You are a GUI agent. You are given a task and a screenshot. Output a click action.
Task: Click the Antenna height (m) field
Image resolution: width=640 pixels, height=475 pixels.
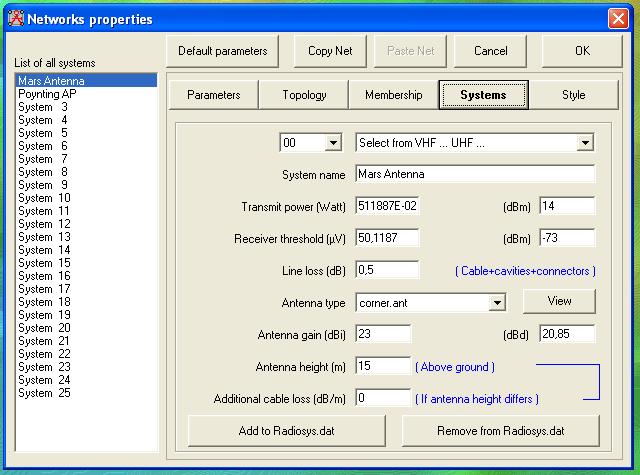tap(383, 366)
